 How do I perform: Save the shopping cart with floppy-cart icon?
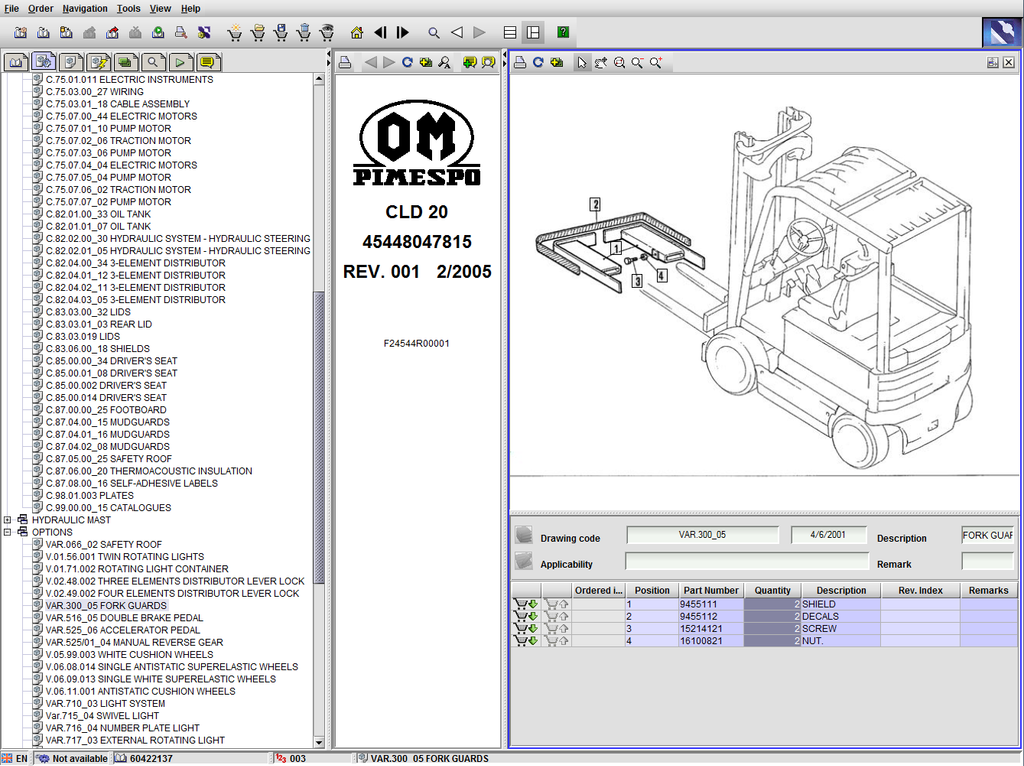[281, 33]
